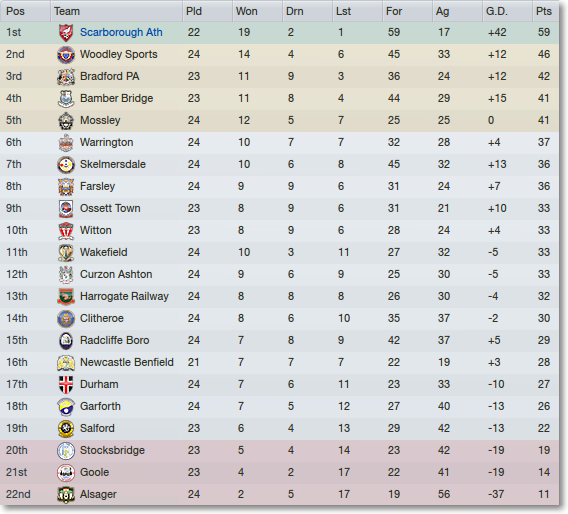Open the Stocksbridge team name
This screenshot has width=568, height=514.
(x=112, y=450)
